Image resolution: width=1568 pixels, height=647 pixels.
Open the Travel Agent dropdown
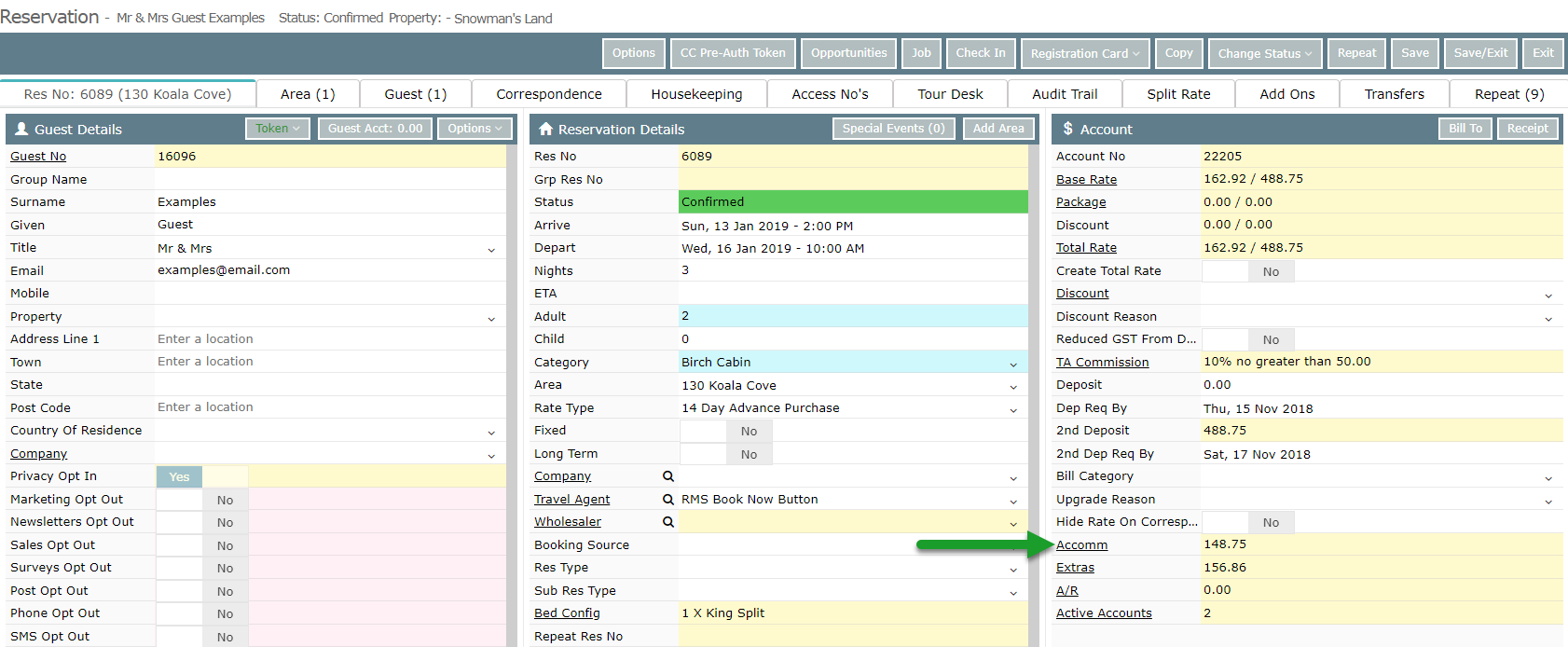tap(1013, 501)
